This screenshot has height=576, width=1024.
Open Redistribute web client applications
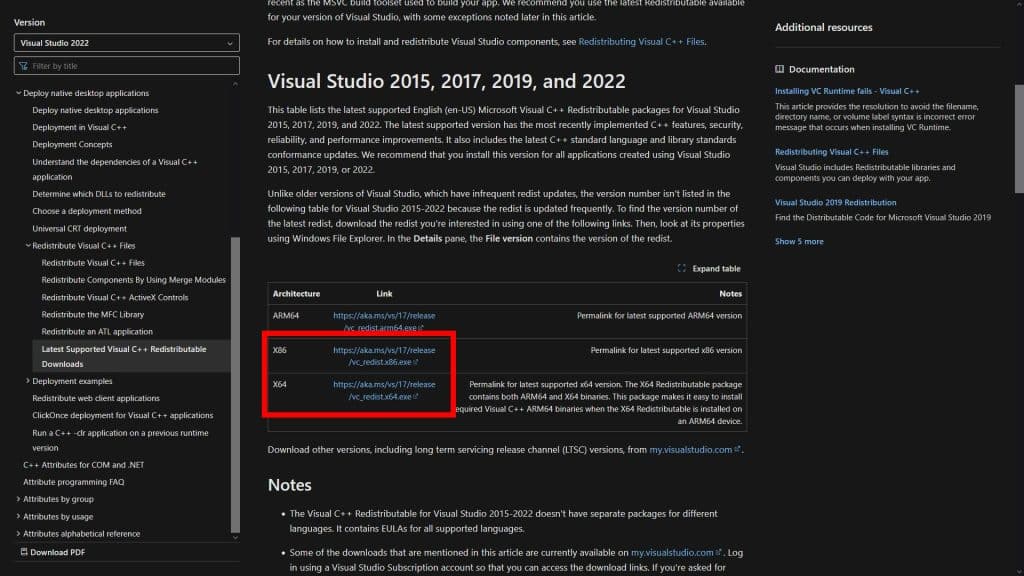pos(96,398)
